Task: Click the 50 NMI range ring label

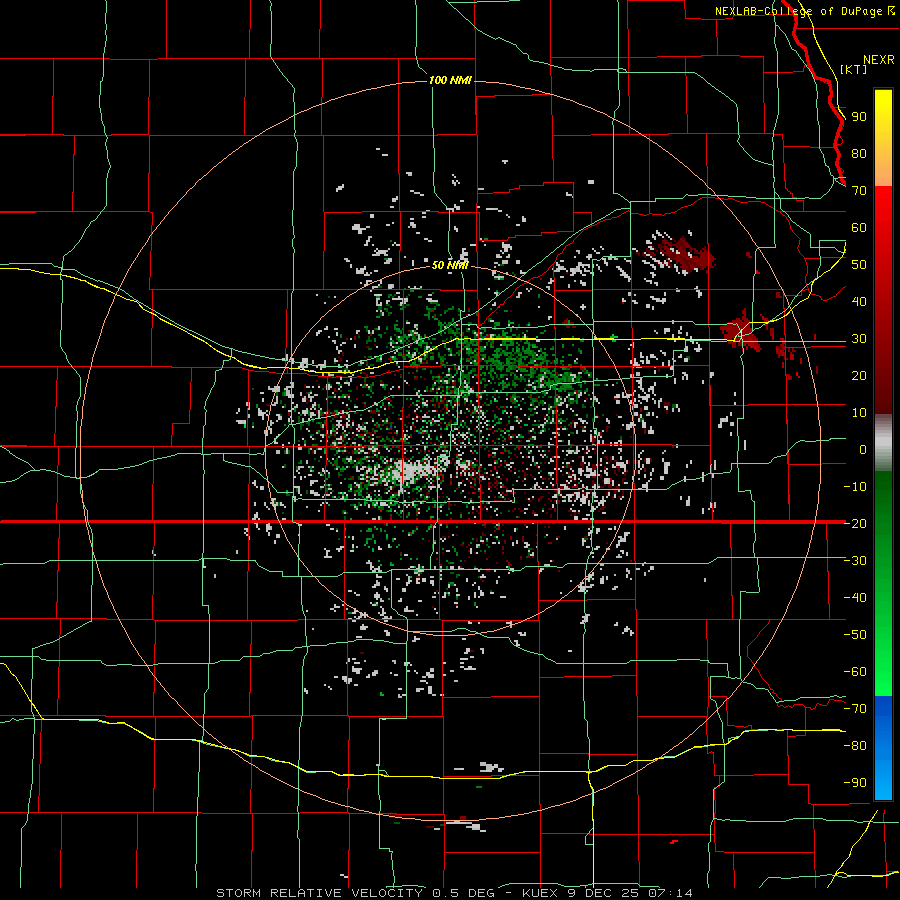Action: point(451,265)
